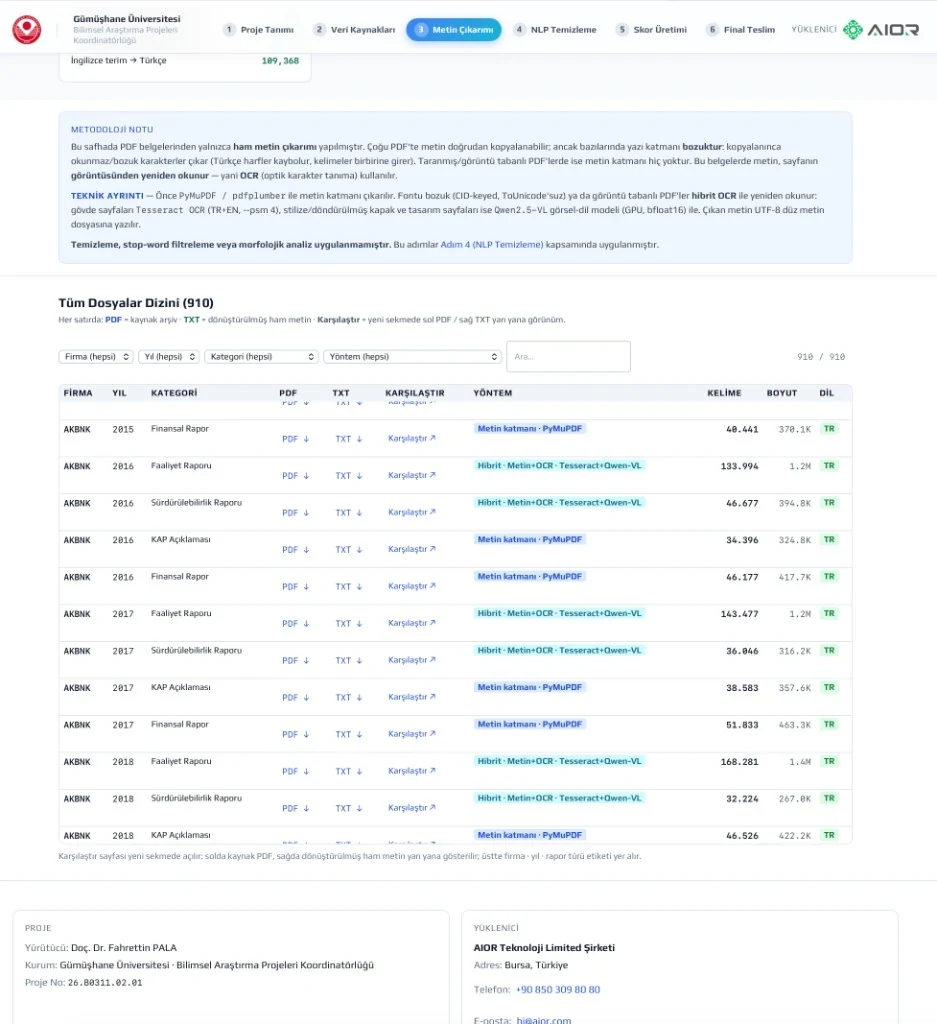Image resolution: width=937 pixels, height=1024 pixels.
Task: Select the file size 463.3K
Action: [795, 725]
